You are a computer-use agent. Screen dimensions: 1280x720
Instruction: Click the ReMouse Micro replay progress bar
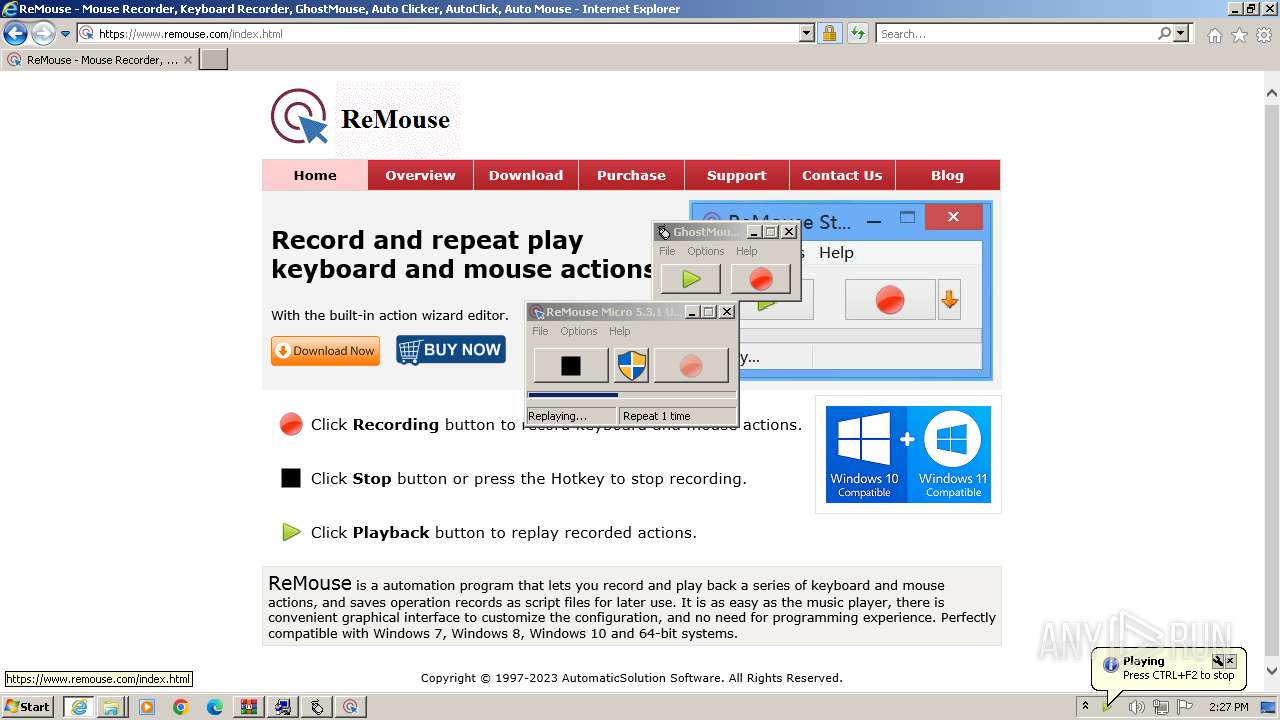[x=632, y=395]
